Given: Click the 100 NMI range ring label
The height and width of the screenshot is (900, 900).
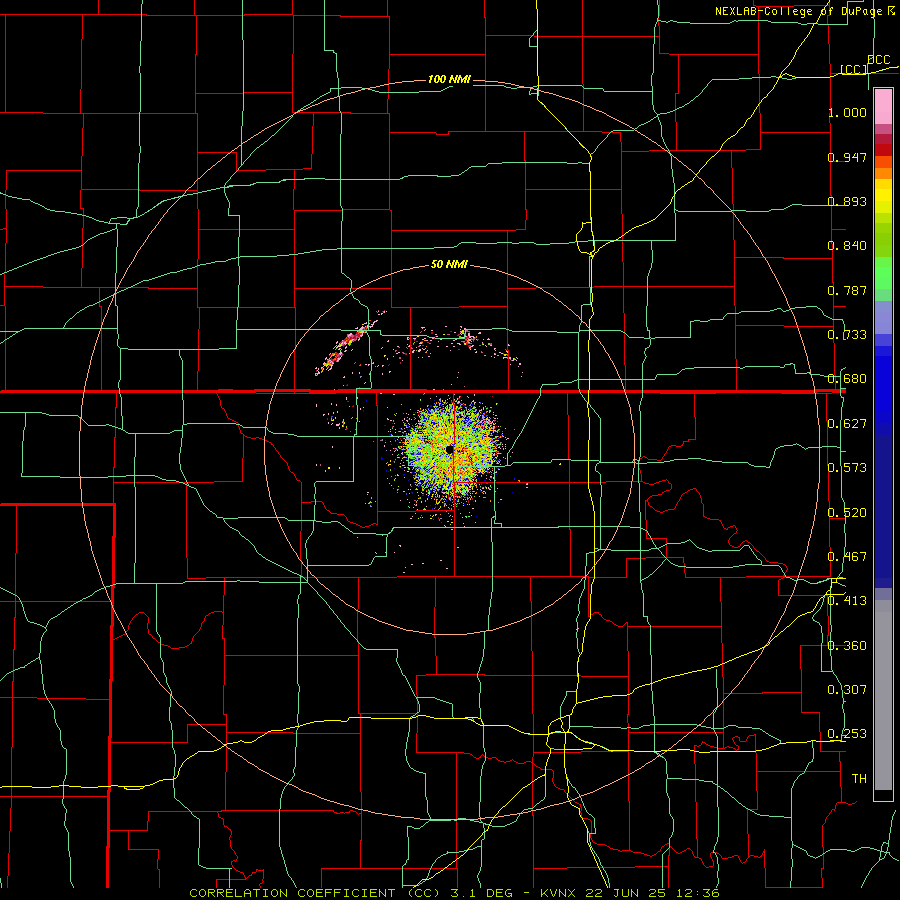Looking at the screenshot, I should coord(449,79).
